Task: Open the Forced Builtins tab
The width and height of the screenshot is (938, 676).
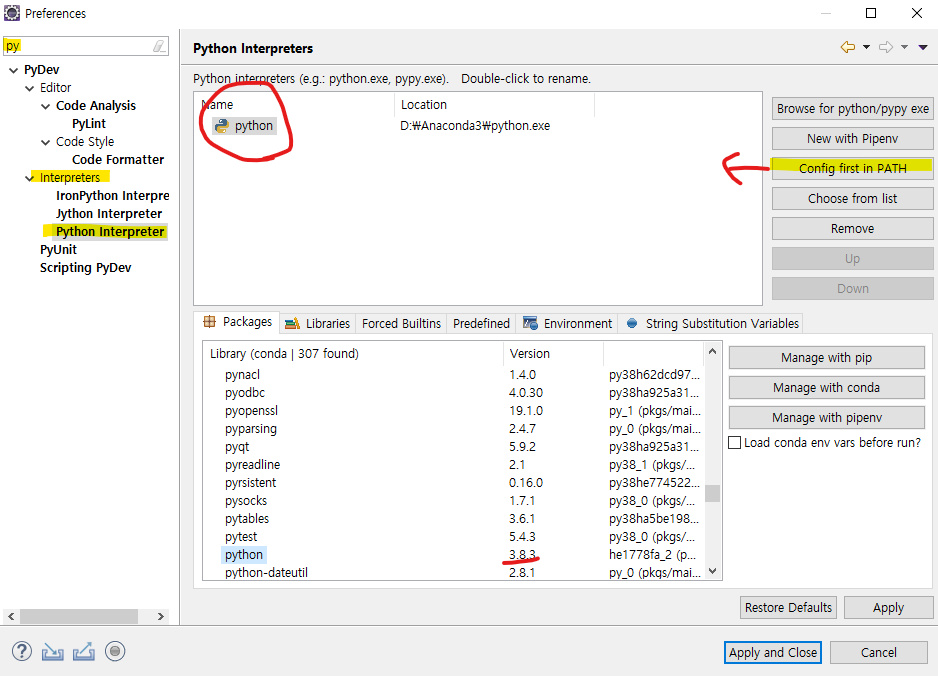Action: 401,324
